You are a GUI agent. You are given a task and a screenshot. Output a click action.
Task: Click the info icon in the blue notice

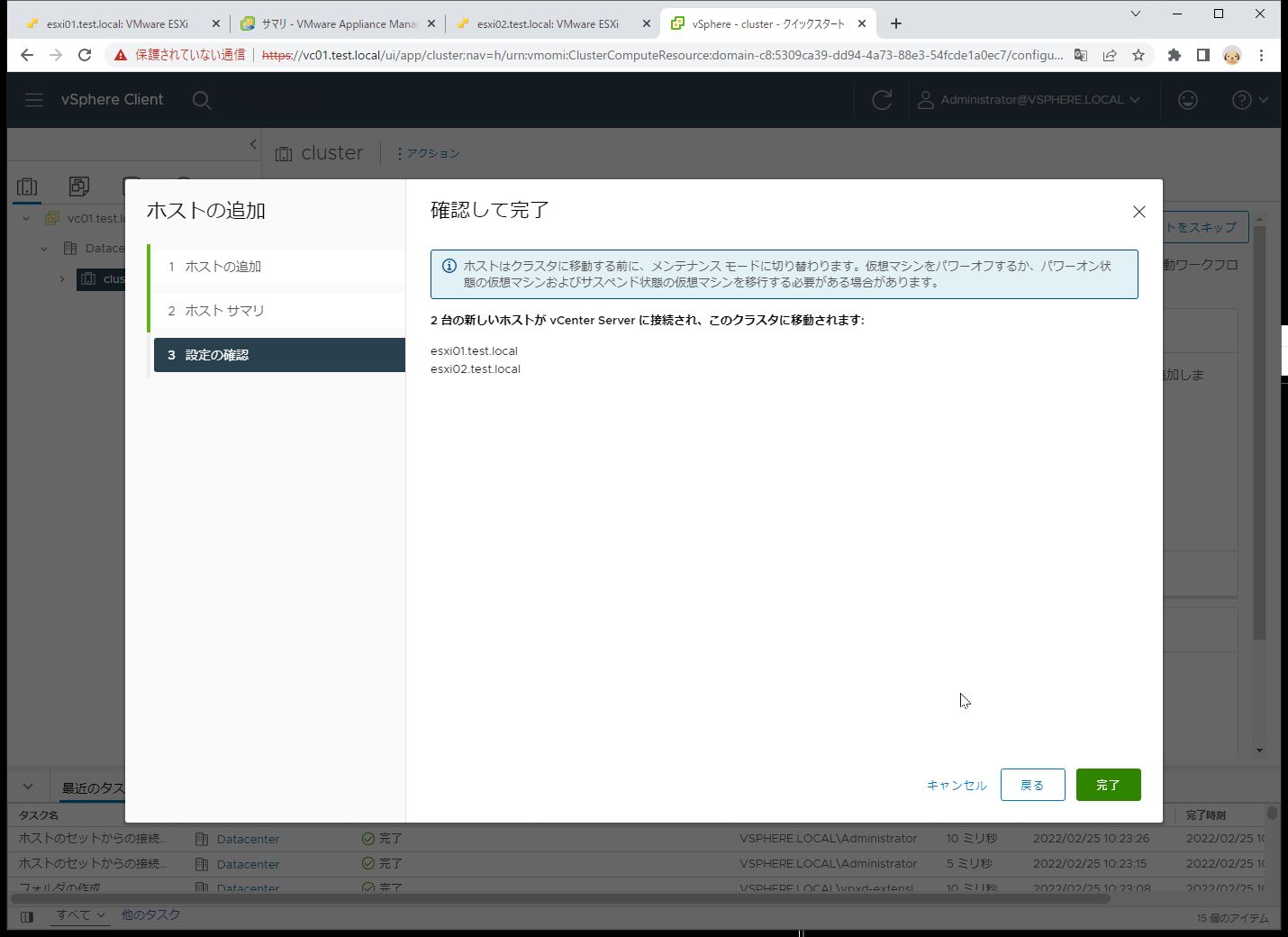(x=449, y=266)
